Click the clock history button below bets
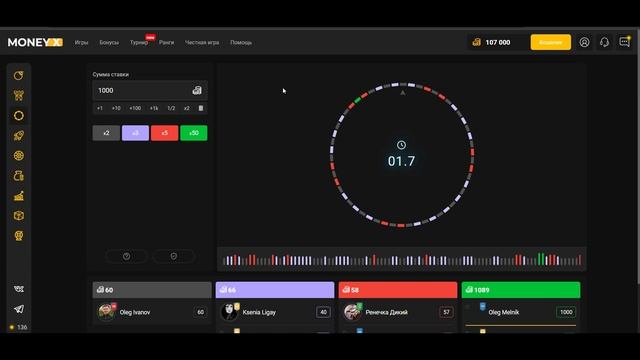This screenshot has height=360, width=640. click(127, 256)
